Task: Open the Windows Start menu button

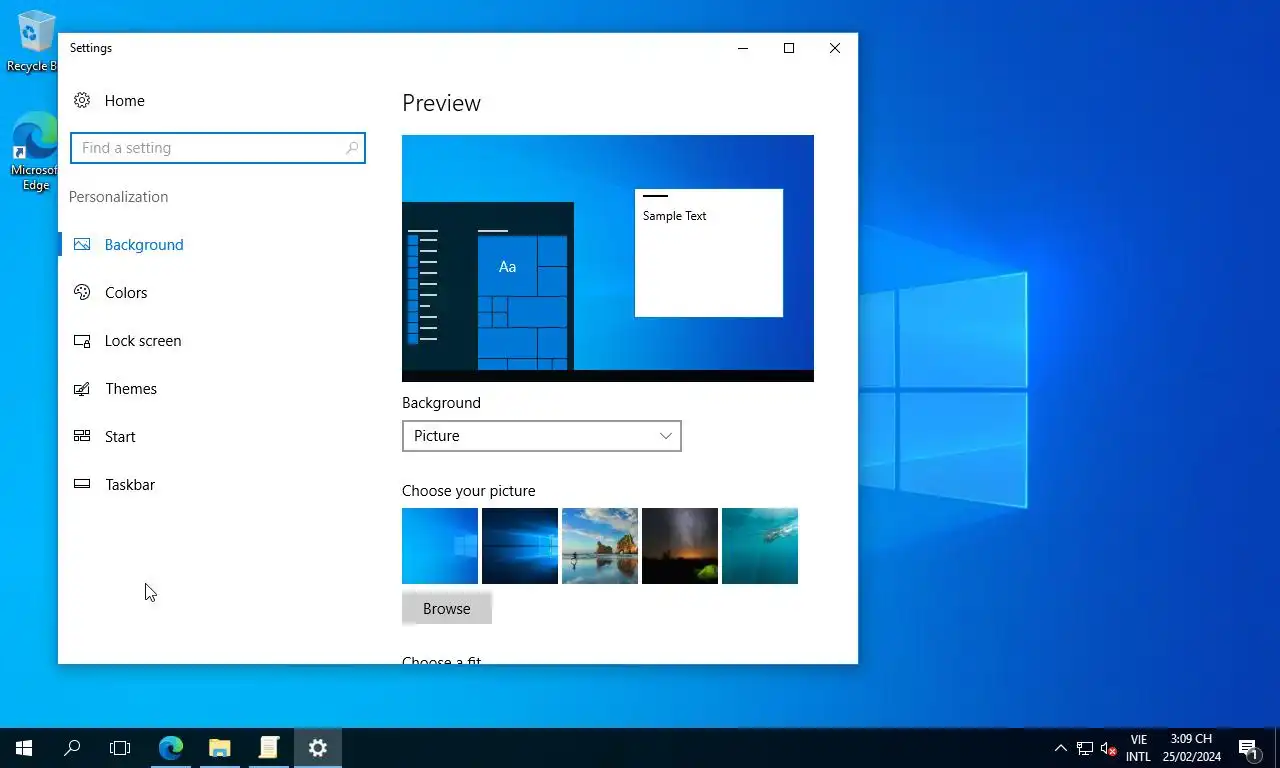Action: 24,748
